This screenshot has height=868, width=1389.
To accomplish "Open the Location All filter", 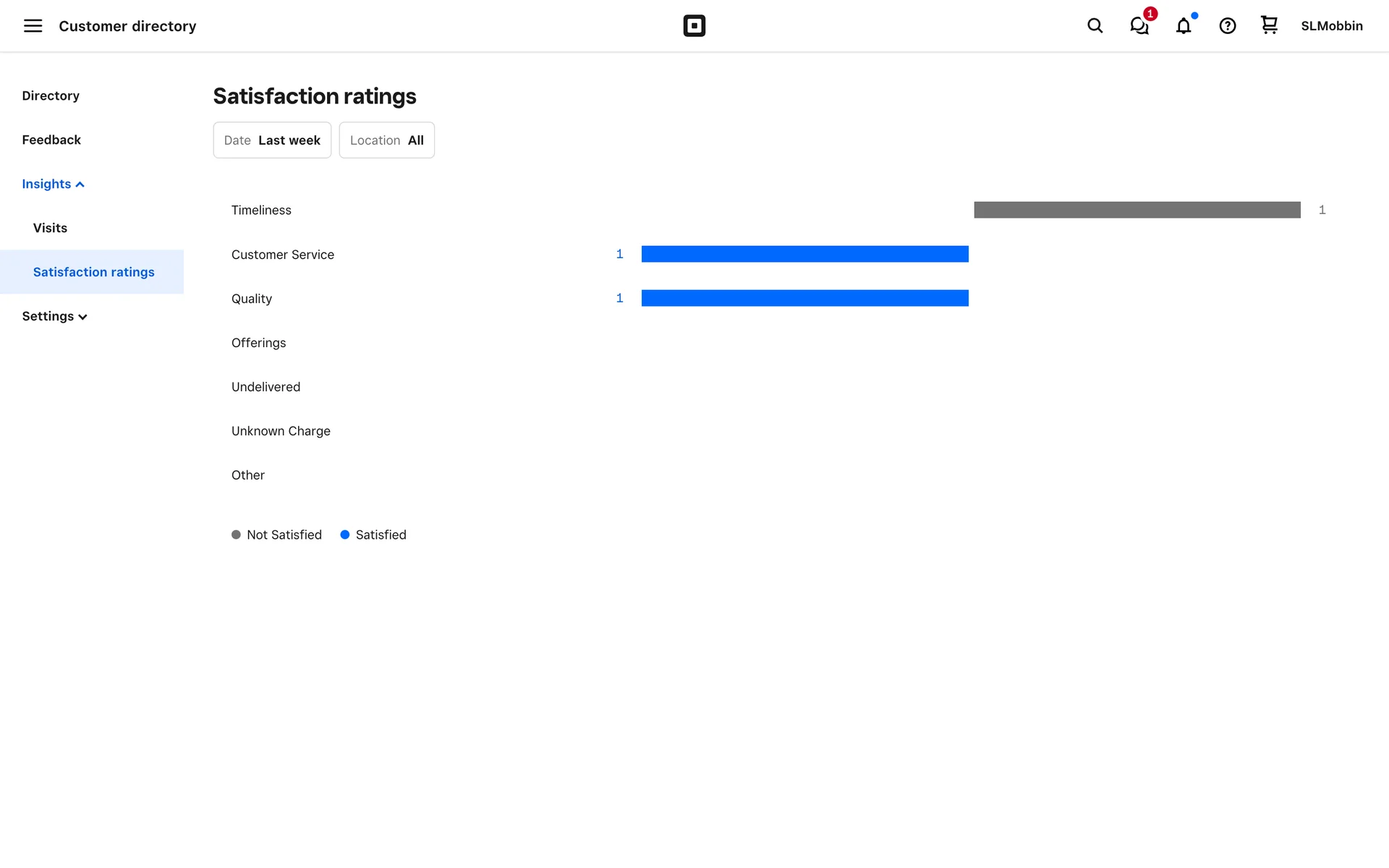I will (387, 140).
